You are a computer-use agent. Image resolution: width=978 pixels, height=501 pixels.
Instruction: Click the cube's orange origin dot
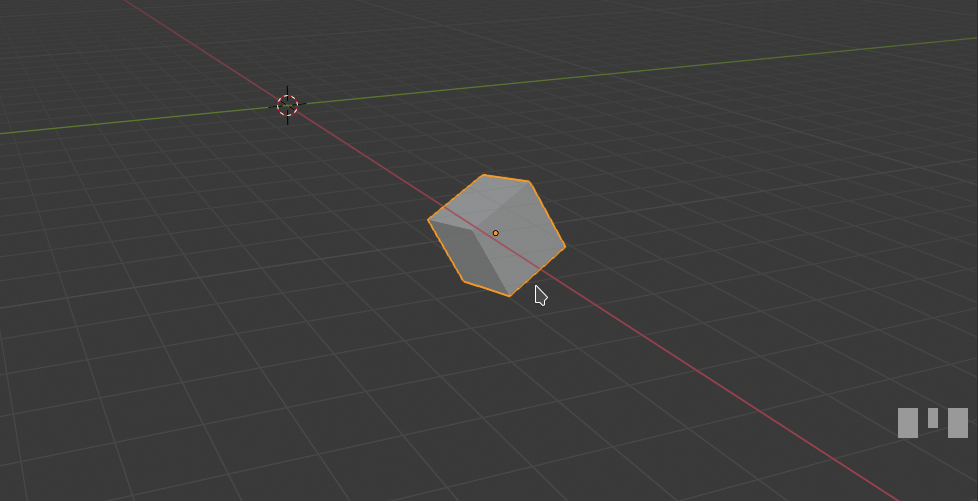(496, 233)
